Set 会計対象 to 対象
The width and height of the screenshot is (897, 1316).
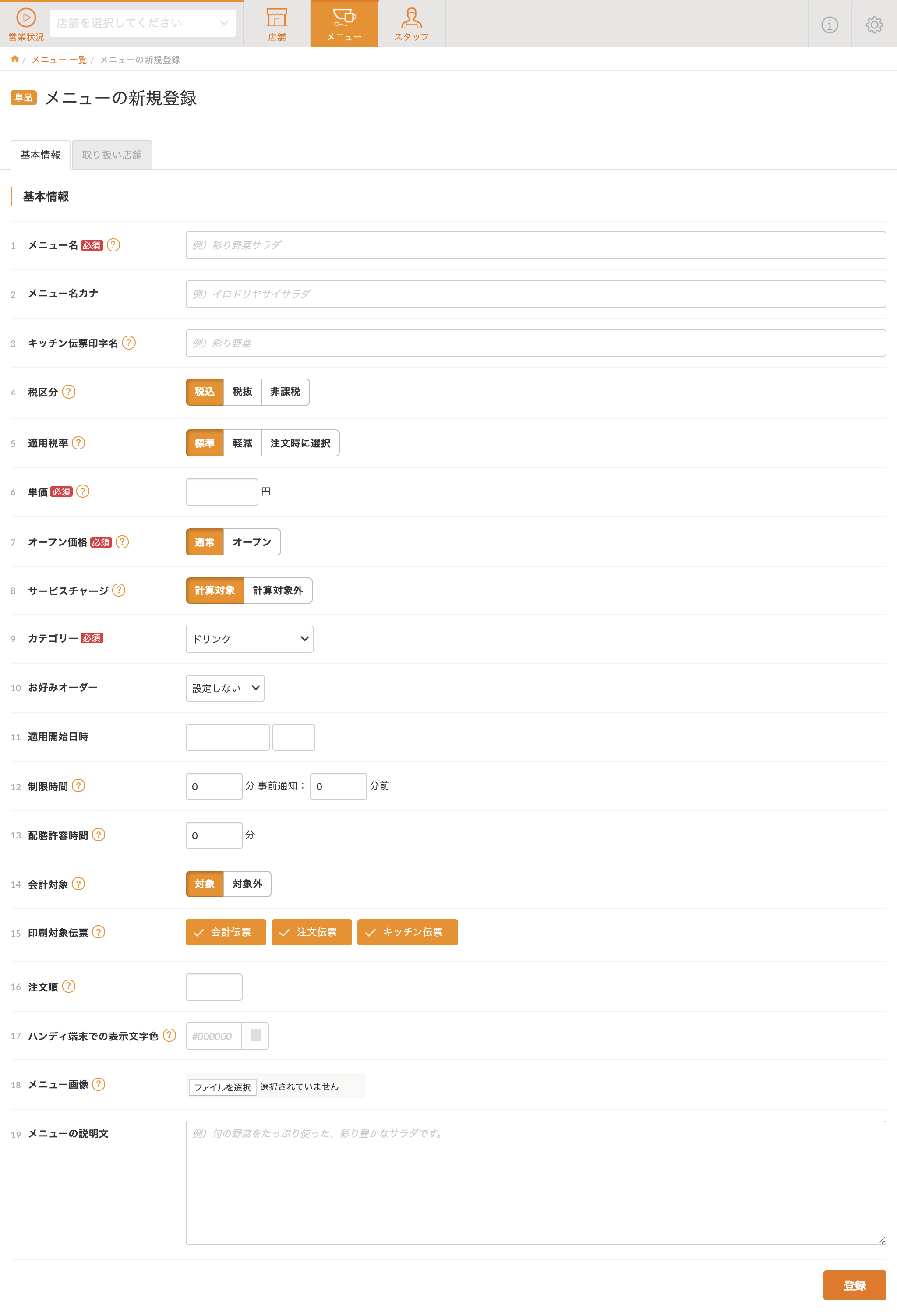(x=205, y=884)
